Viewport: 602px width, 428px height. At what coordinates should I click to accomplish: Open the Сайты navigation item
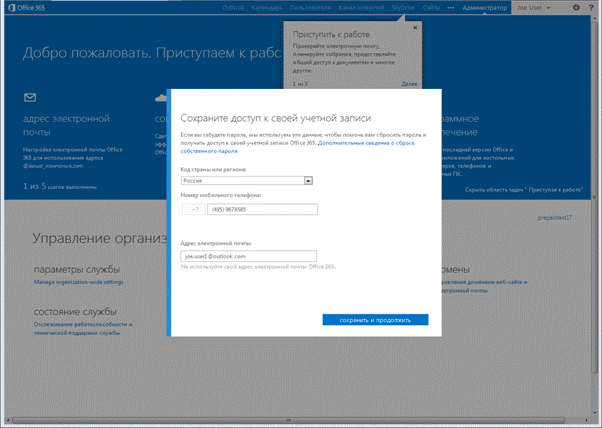click(x=431, y=8)
